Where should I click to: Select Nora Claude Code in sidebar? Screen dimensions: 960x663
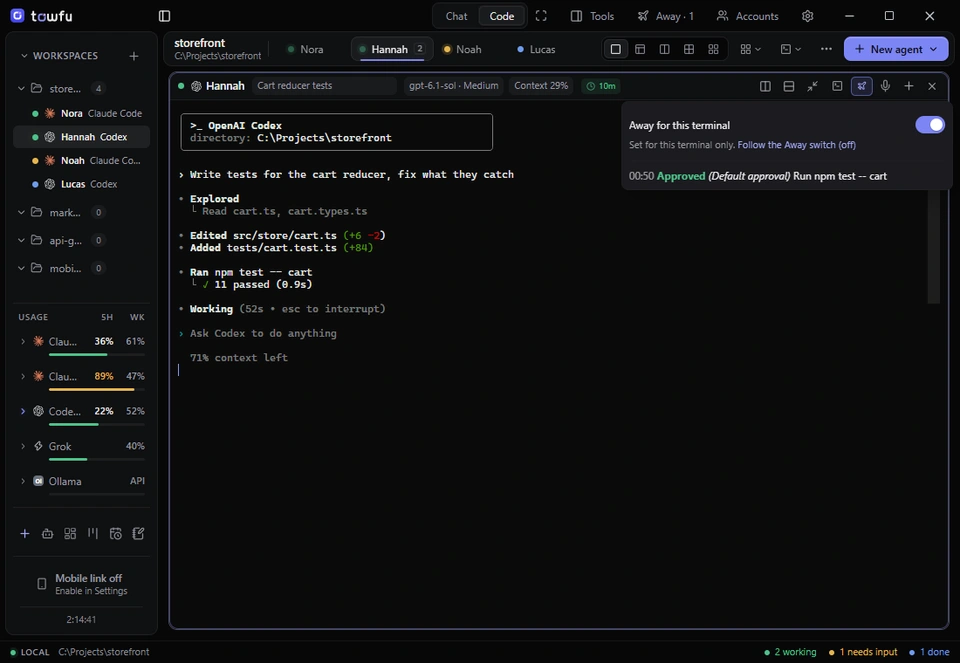(x=82, y=113)
